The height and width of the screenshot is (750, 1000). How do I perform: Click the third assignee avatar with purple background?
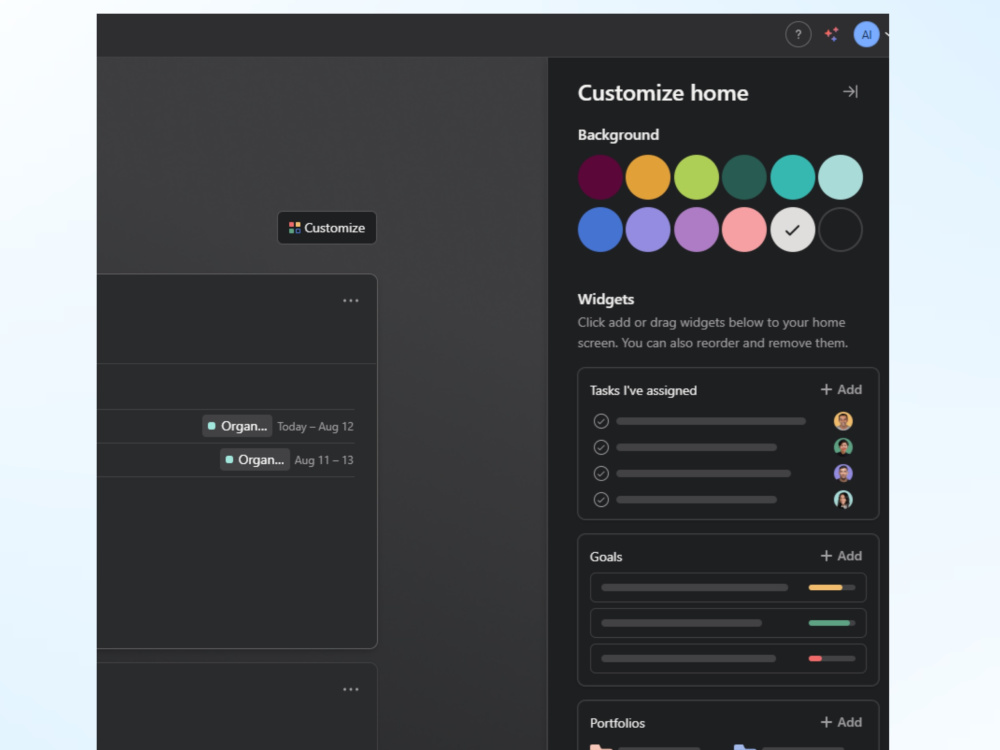tap(843, 473)
